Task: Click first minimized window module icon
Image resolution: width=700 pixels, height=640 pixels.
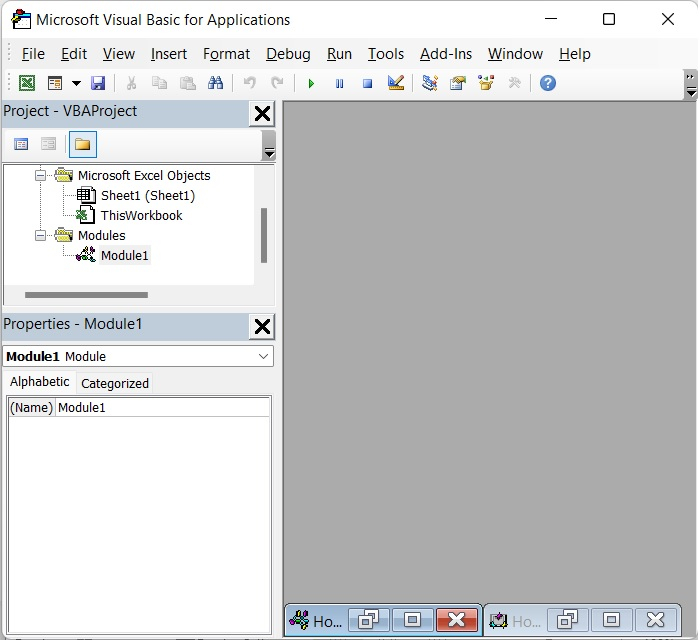Action: tap(299, 620)
